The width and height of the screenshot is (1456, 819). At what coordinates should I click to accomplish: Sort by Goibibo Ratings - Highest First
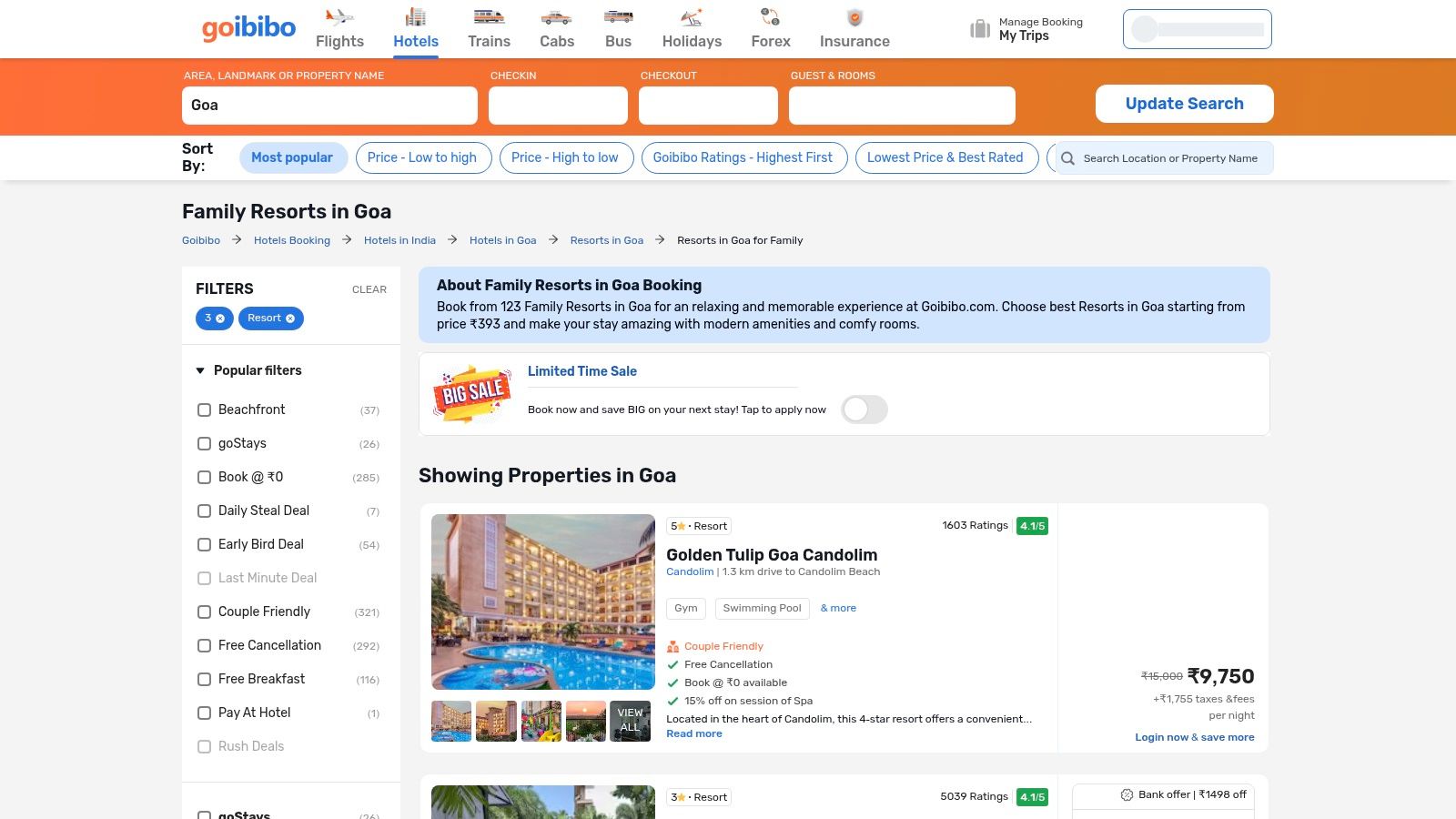coord(743,157)
